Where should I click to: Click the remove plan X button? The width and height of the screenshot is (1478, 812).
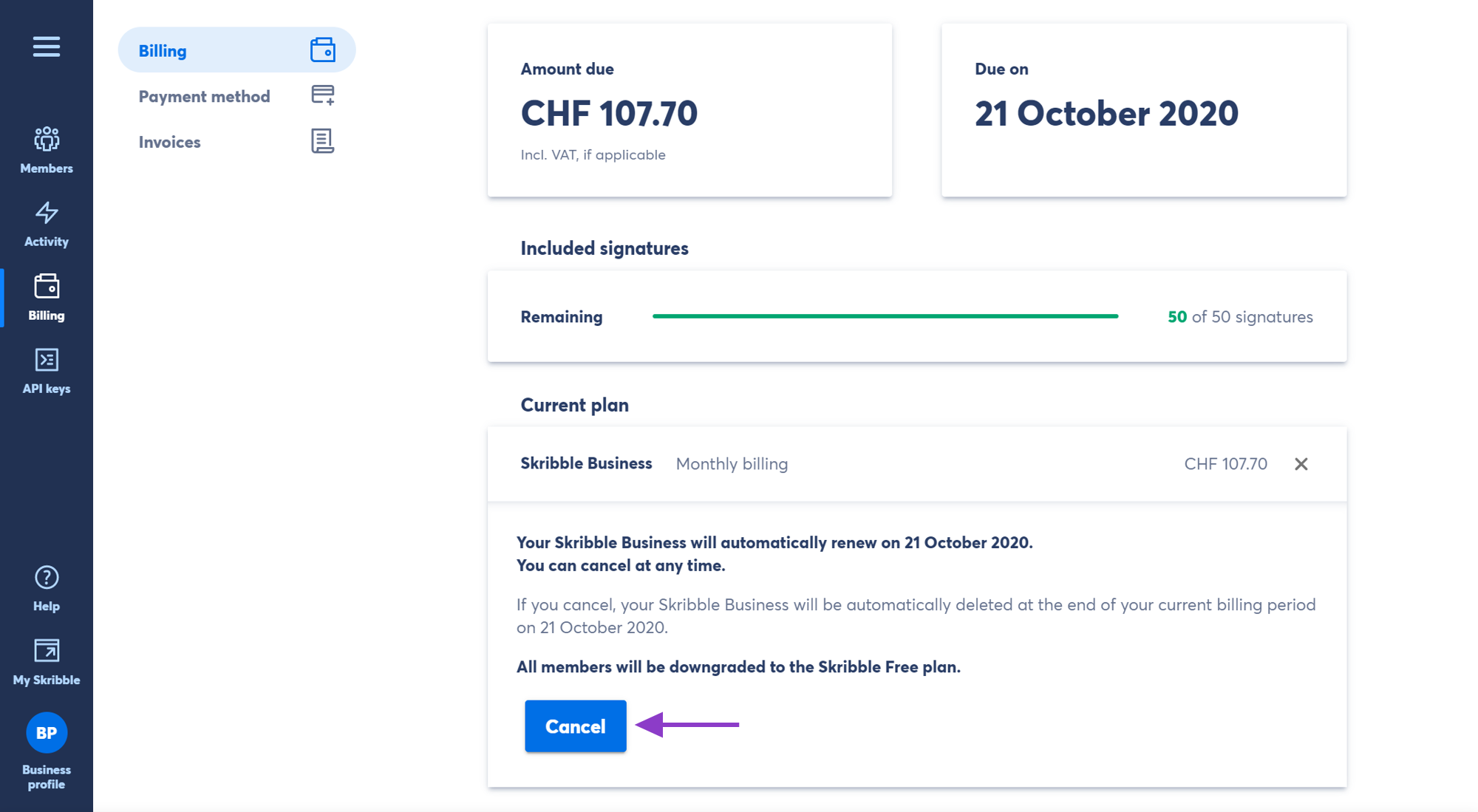1302,464
